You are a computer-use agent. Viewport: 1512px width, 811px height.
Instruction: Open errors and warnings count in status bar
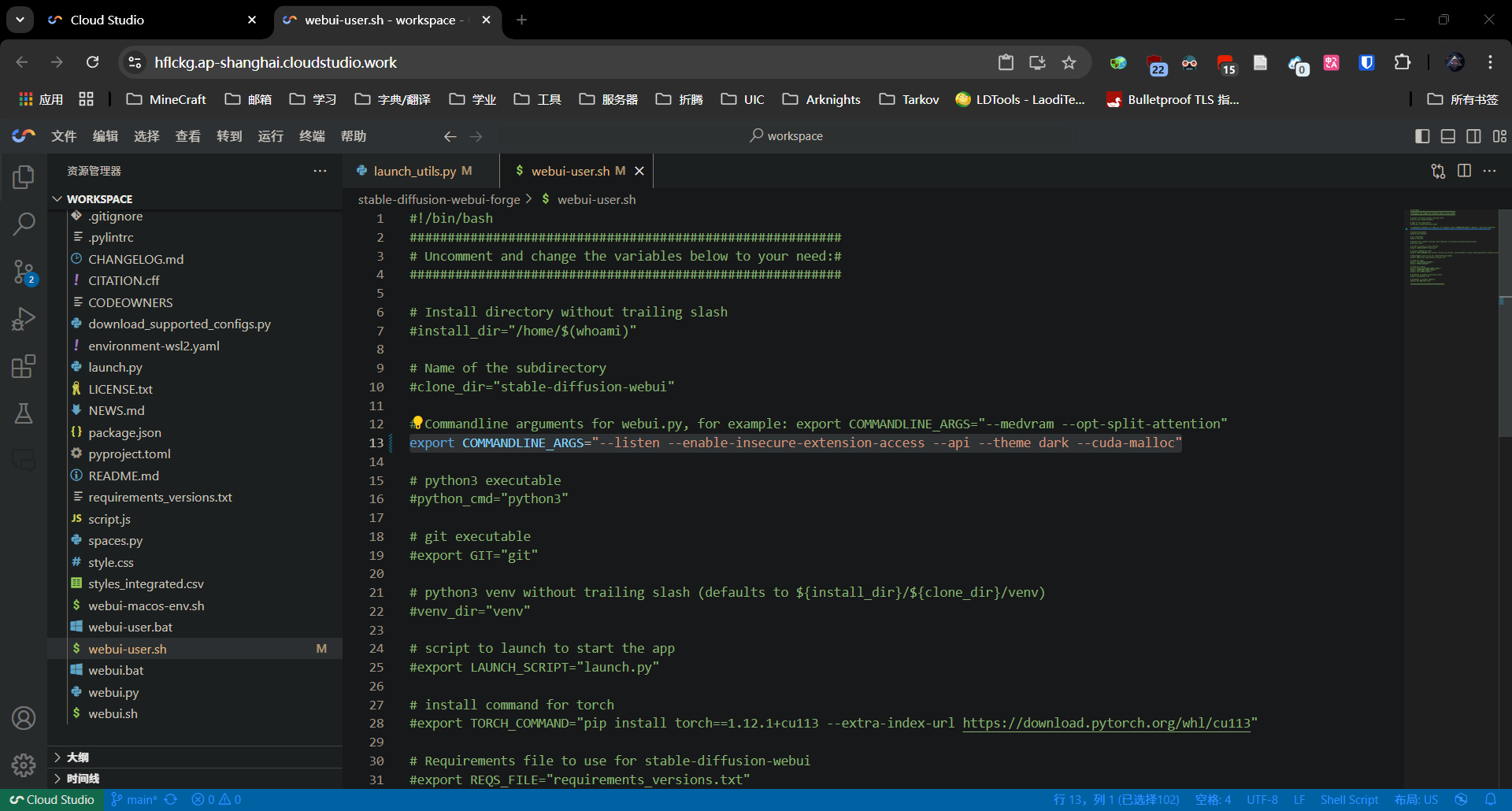click(217, 799)
